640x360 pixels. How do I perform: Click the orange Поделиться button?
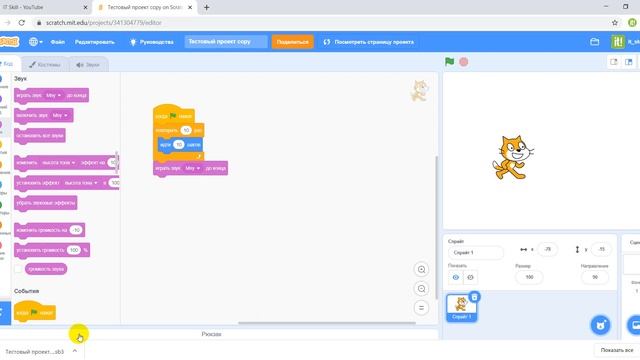click(292, 42)
